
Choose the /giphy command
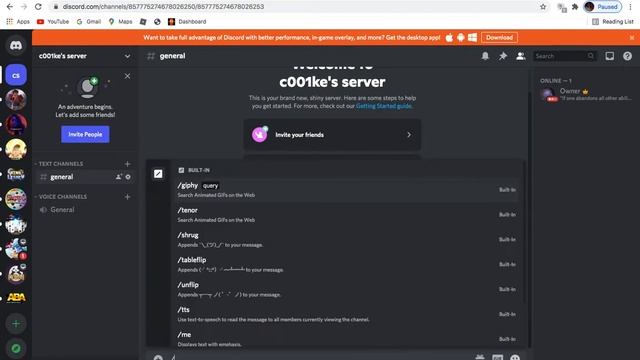point(347,190)
